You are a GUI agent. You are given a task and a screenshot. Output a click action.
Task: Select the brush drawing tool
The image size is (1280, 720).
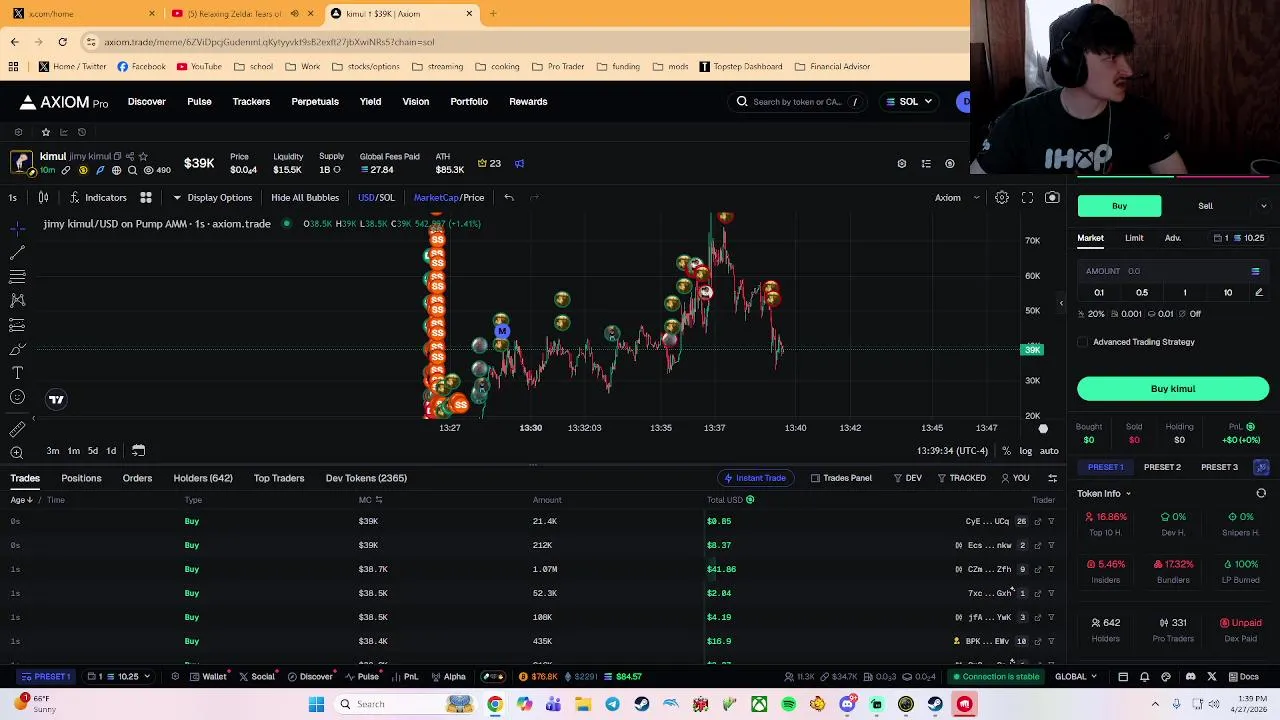point(17,349)
